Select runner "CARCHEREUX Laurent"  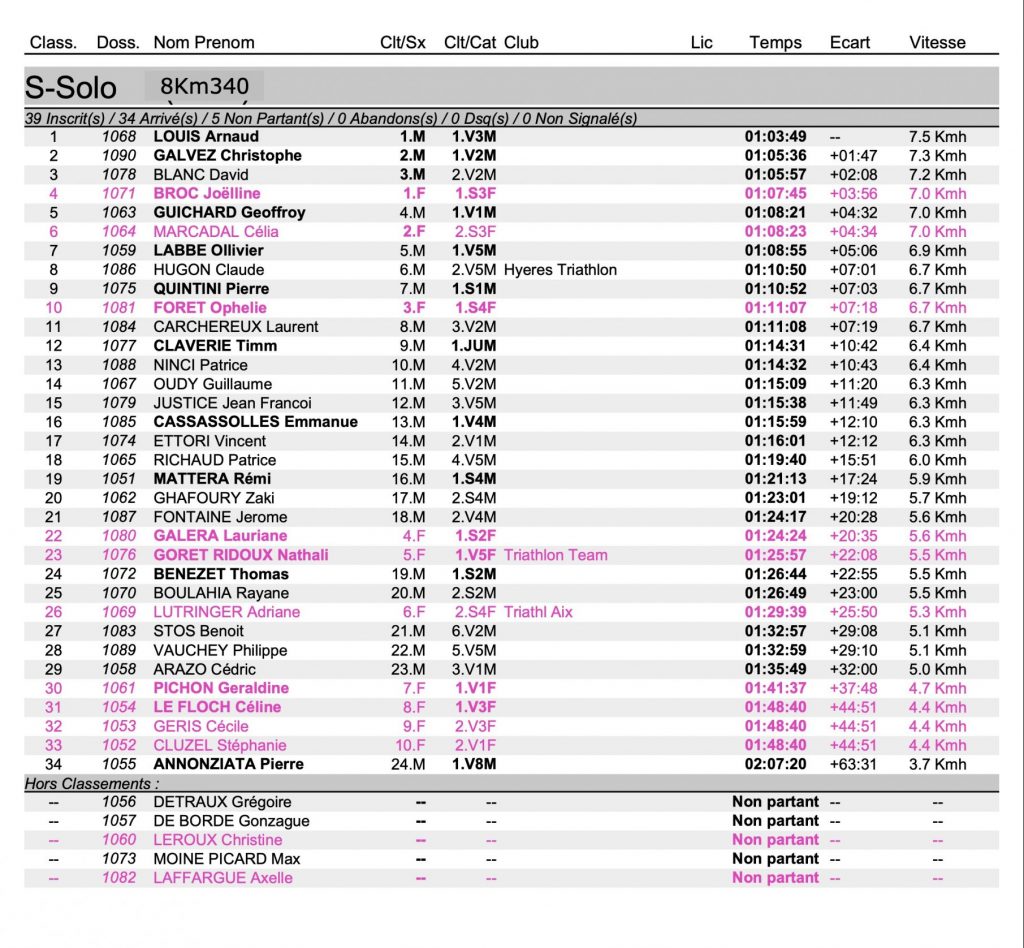click(x=236, y=326)
